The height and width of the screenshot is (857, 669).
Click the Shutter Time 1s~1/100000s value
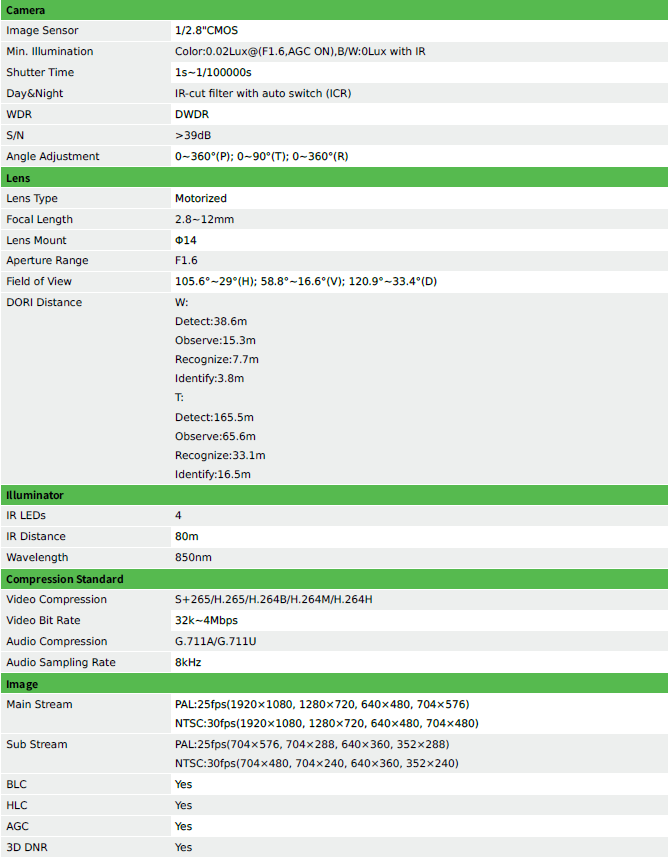(213, 72)
